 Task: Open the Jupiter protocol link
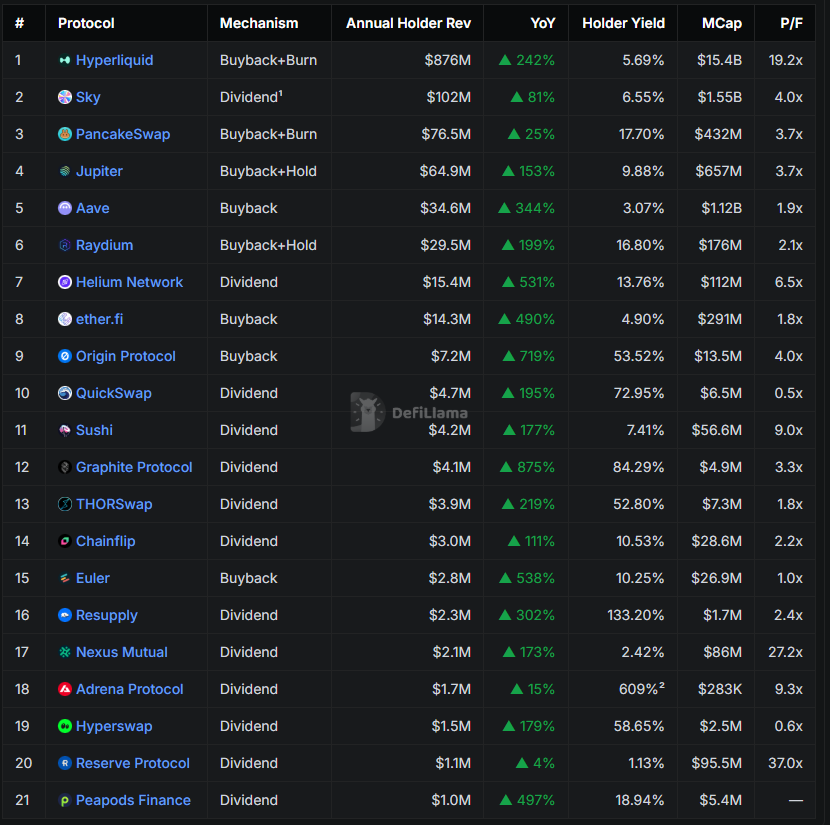(x=100, y=171)
